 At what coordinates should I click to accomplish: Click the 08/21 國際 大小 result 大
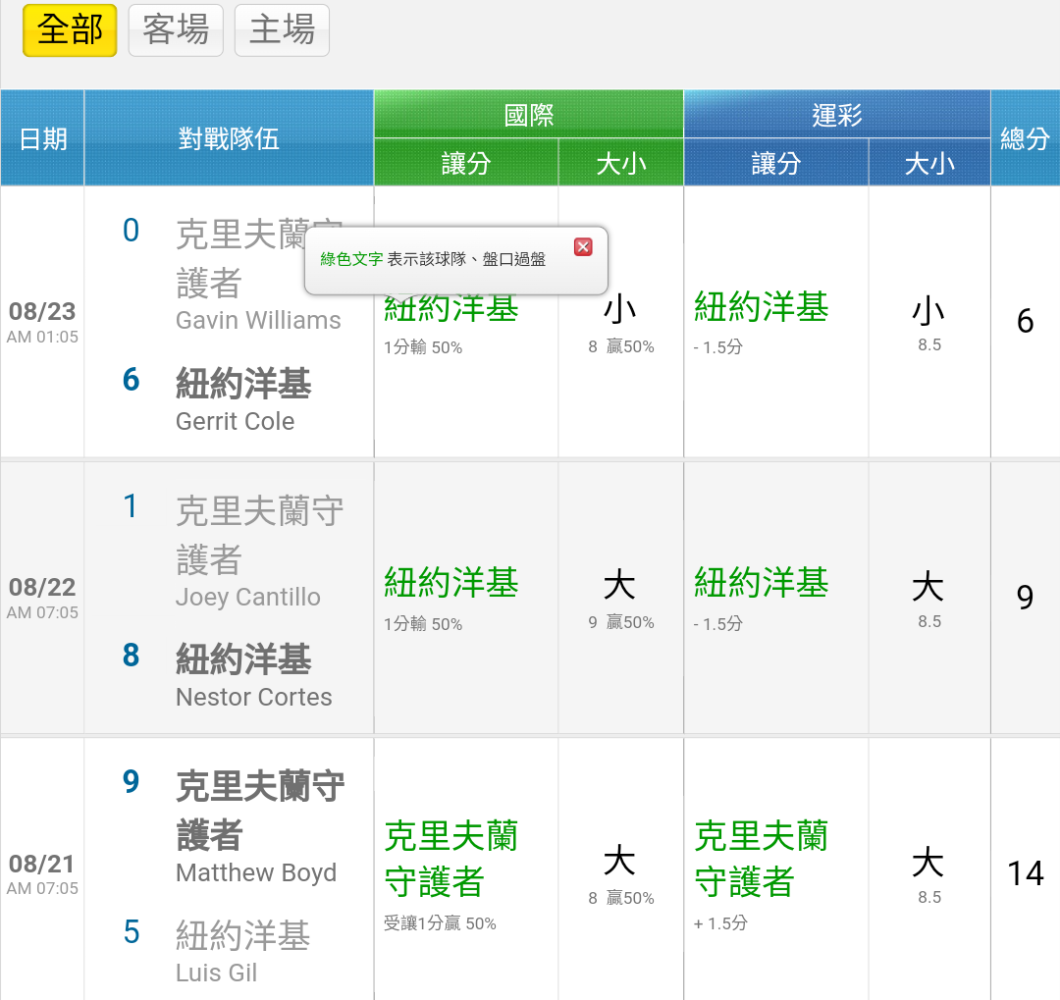coord(620,861)
